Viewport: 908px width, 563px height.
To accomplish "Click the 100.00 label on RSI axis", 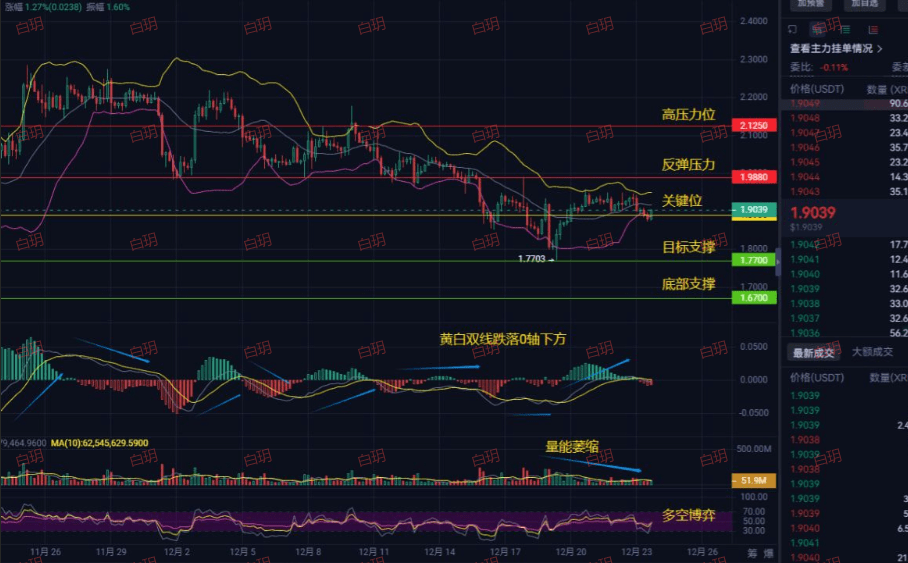I will click(754, 497).
